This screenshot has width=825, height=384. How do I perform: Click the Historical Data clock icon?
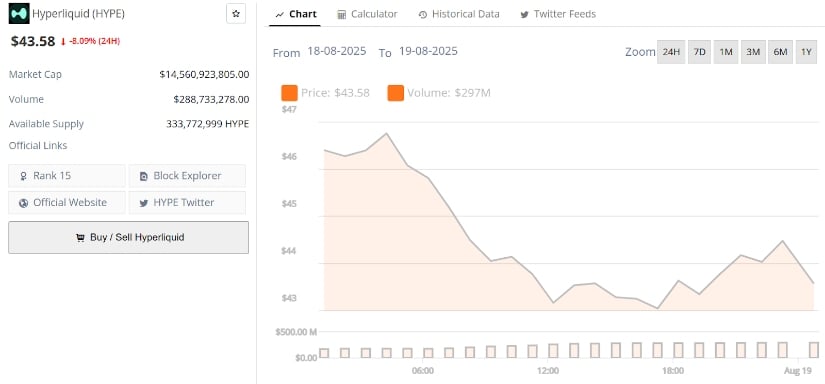tap(422, 15)
